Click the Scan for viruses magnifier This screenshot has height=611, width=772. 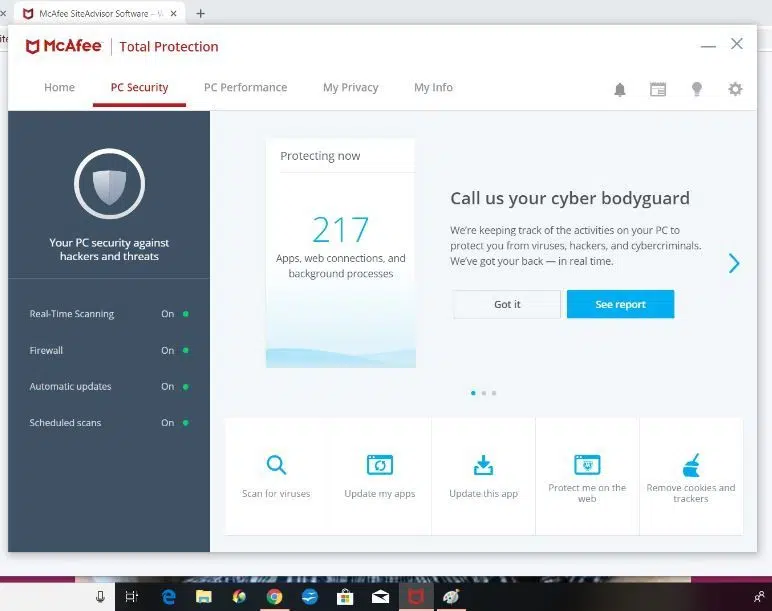click(276, 465)
